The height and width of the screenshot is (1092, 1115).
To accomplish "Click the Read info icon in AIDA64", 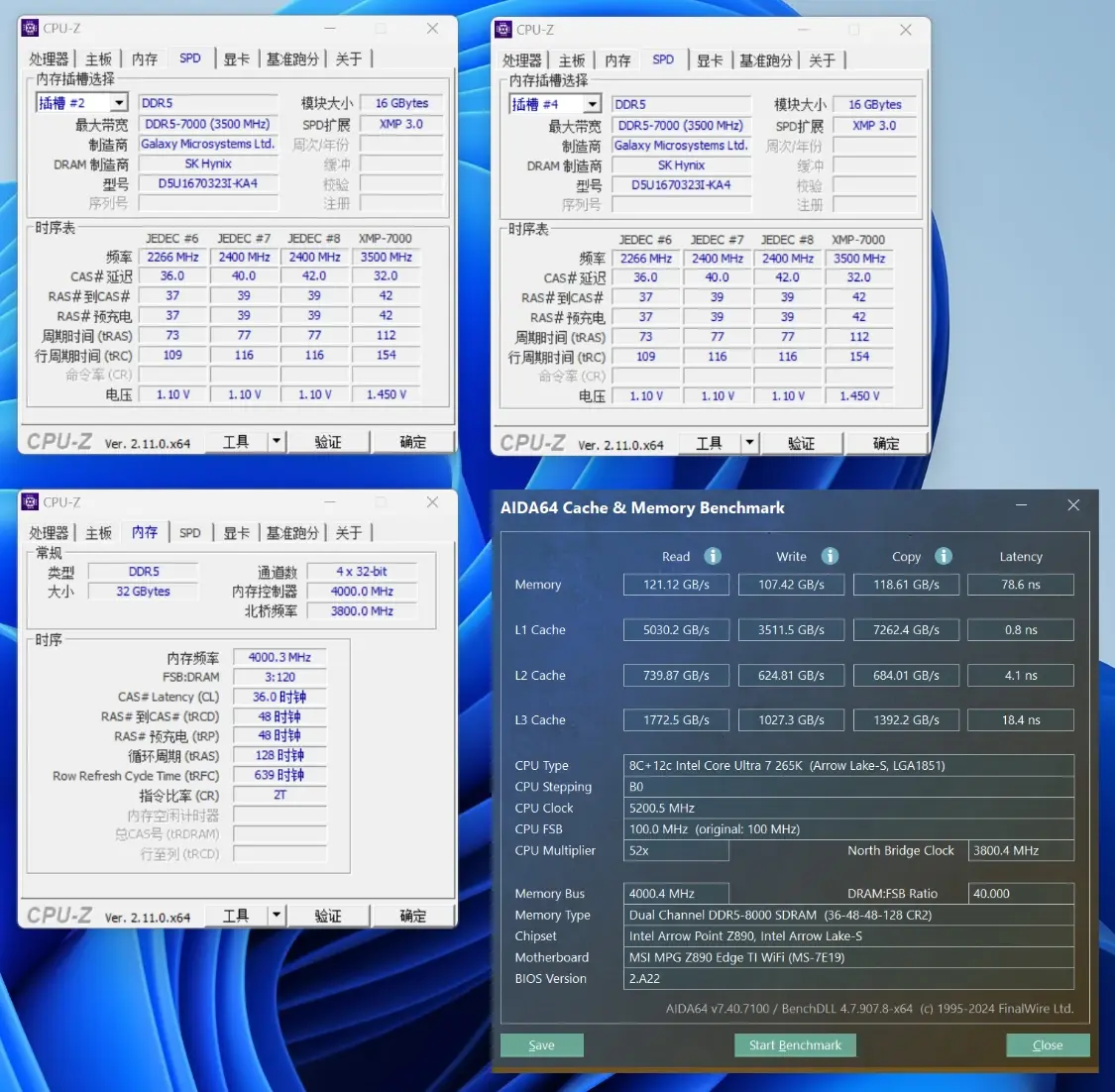I will point(713,556).
